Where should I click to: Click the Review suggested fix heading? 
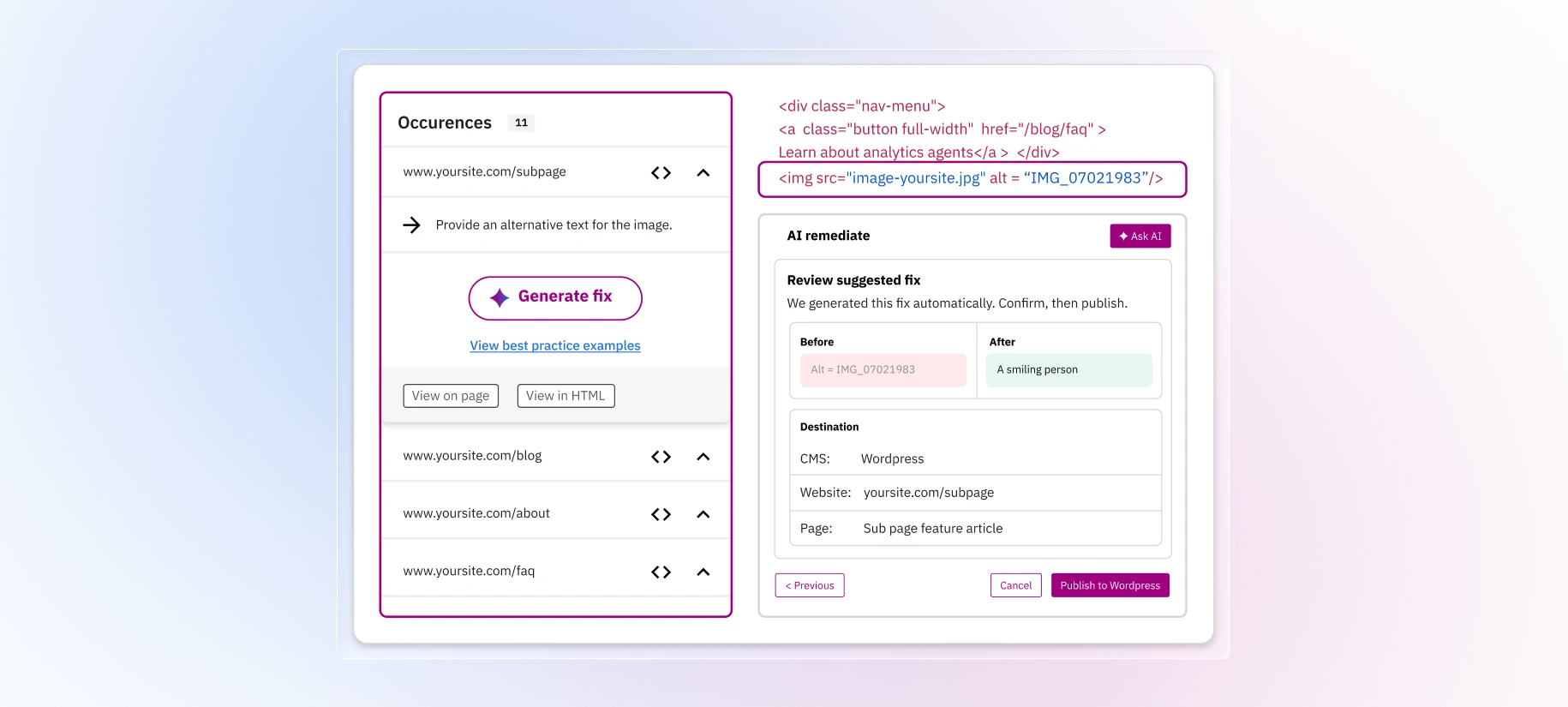click(x=853, y=280)
